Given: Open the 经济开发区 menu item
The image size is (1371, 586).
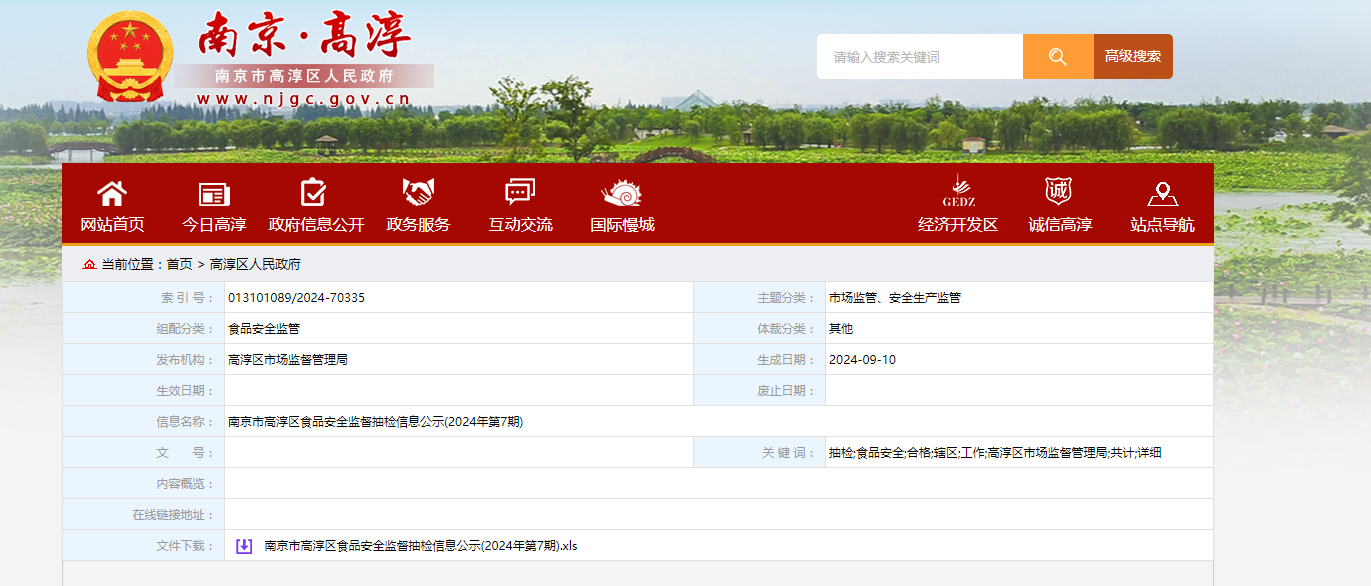Looking at the screenshot, I should pos(958,225).
